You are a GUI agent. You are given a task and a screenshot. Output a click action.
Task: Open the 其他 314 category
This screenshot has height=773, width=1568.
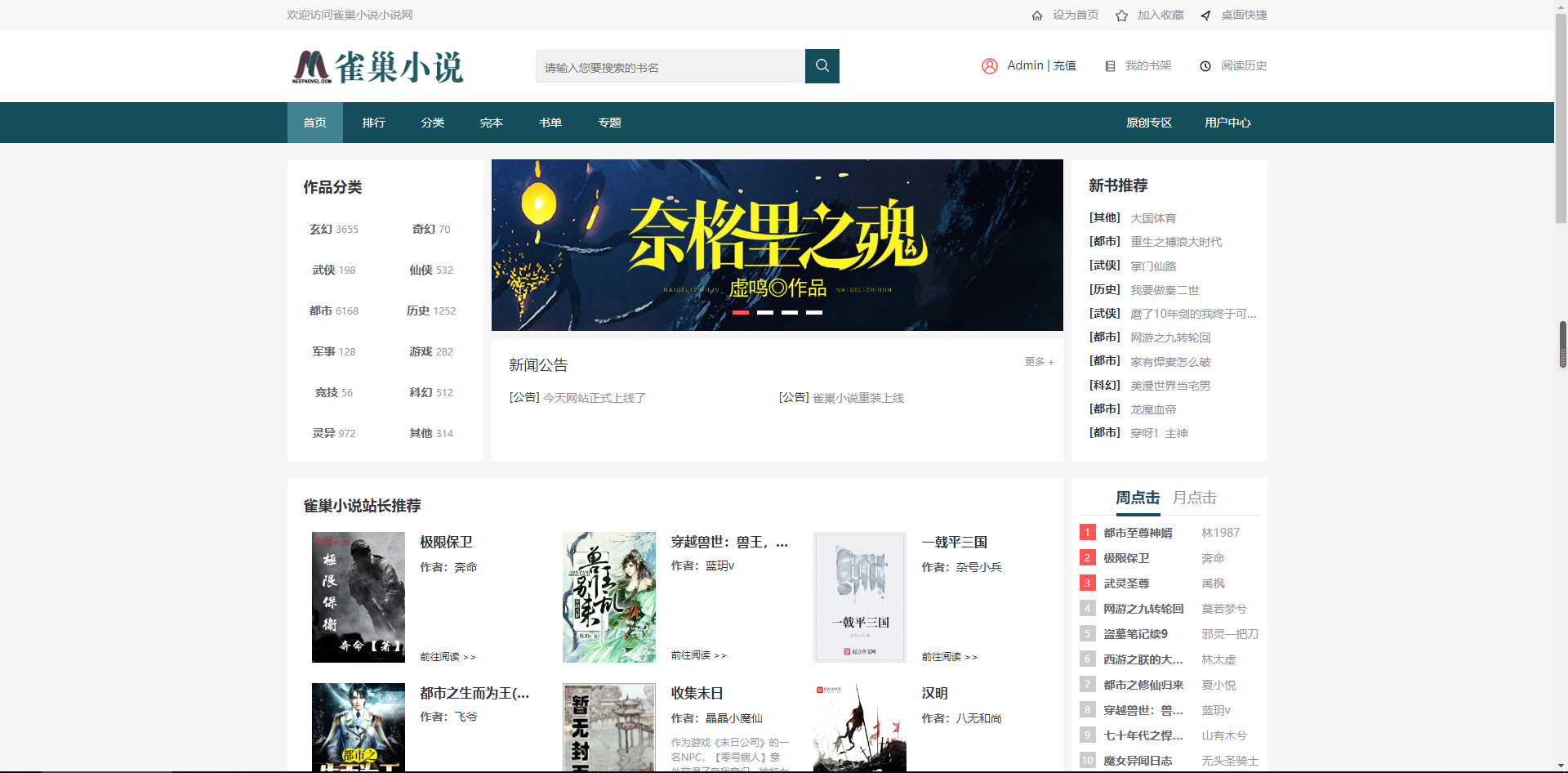pyautogui.click(x=431, y=433)
